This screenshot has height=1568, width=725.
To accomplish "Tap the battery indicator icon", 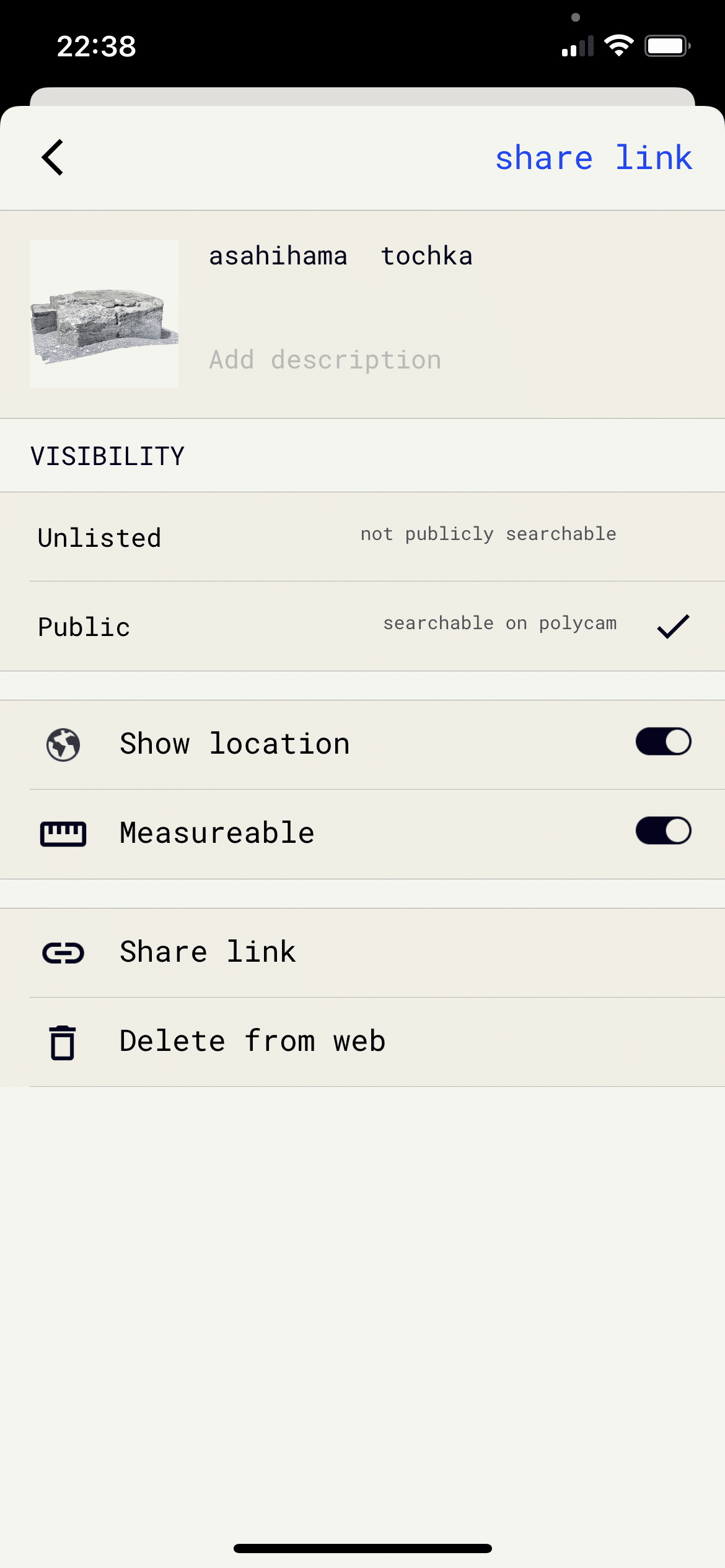I will click(x=667, y=46).
